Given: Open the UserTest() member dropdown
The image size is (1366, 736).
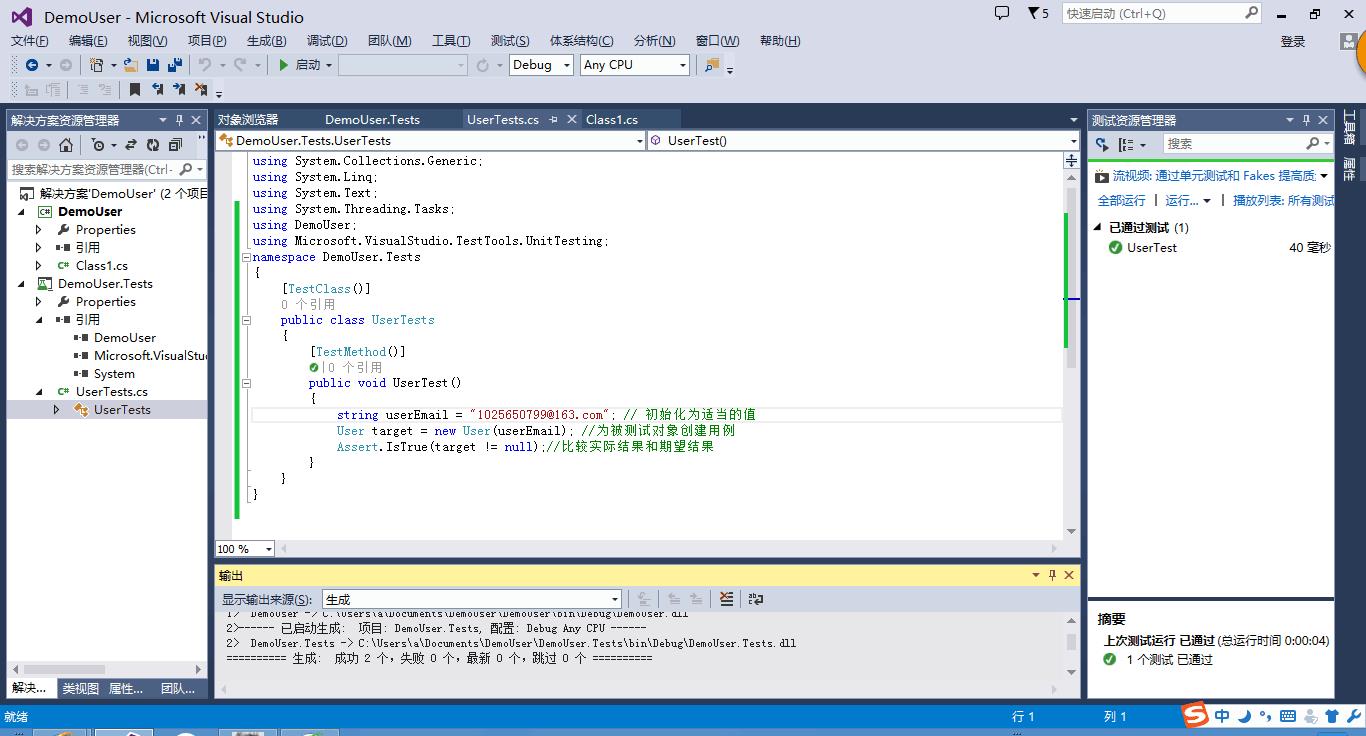Looking at the screenshot, I should (x=864, y=141).
